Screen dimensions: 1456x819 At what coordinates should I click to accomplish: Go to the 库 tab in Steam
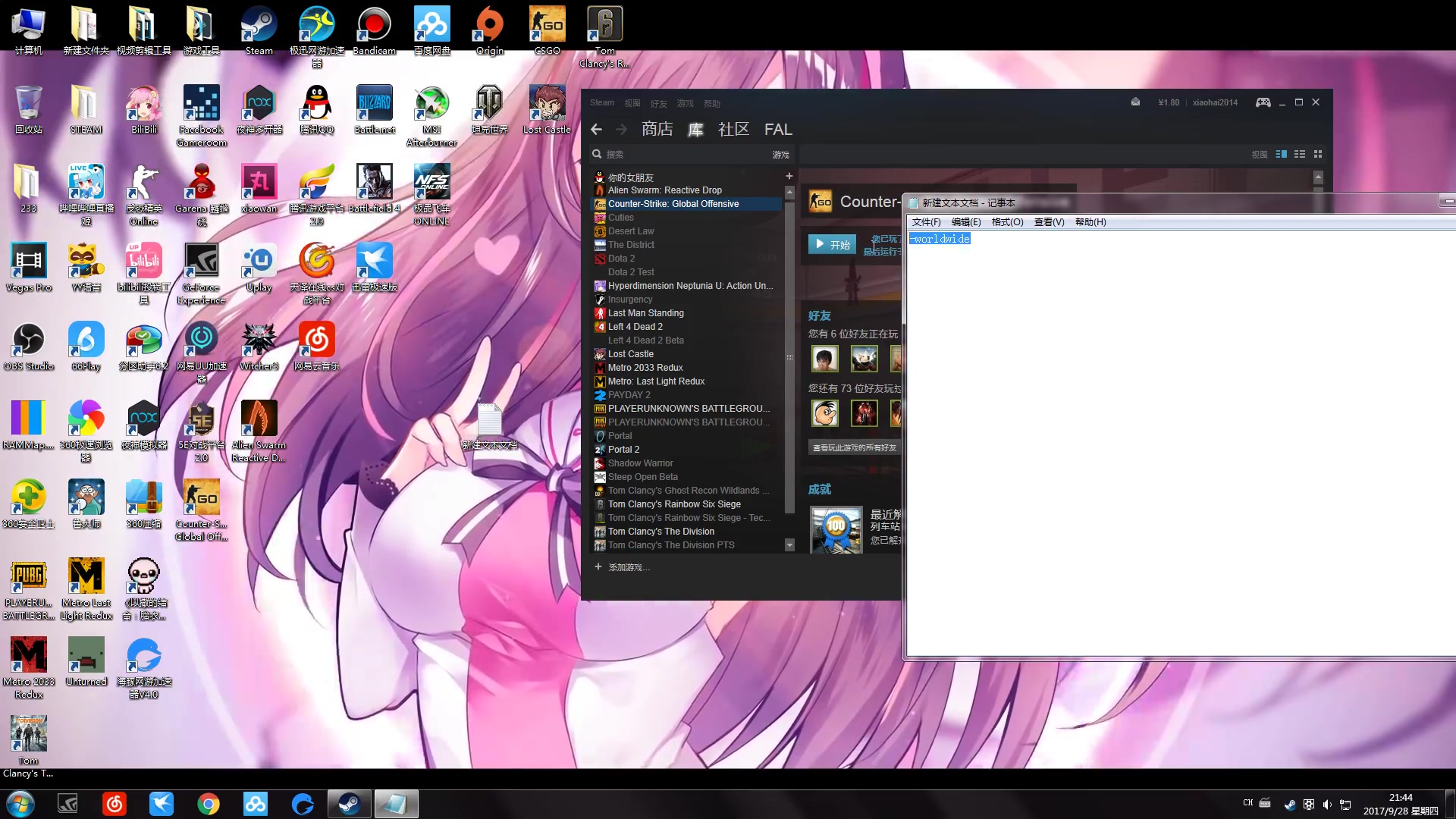pos(695,130)
